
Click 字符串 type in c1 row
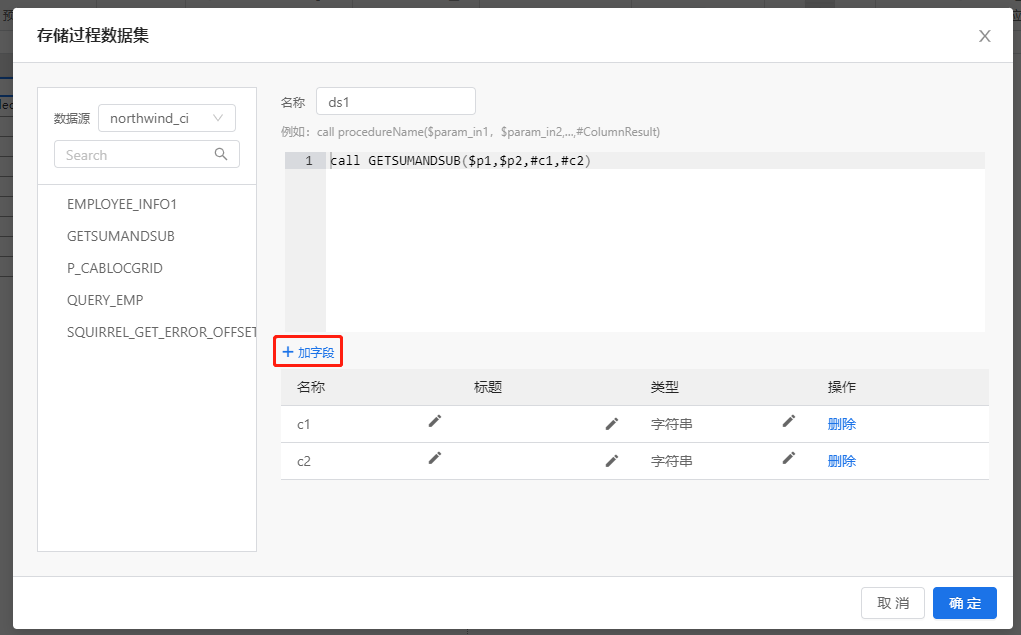coord(671,424)
